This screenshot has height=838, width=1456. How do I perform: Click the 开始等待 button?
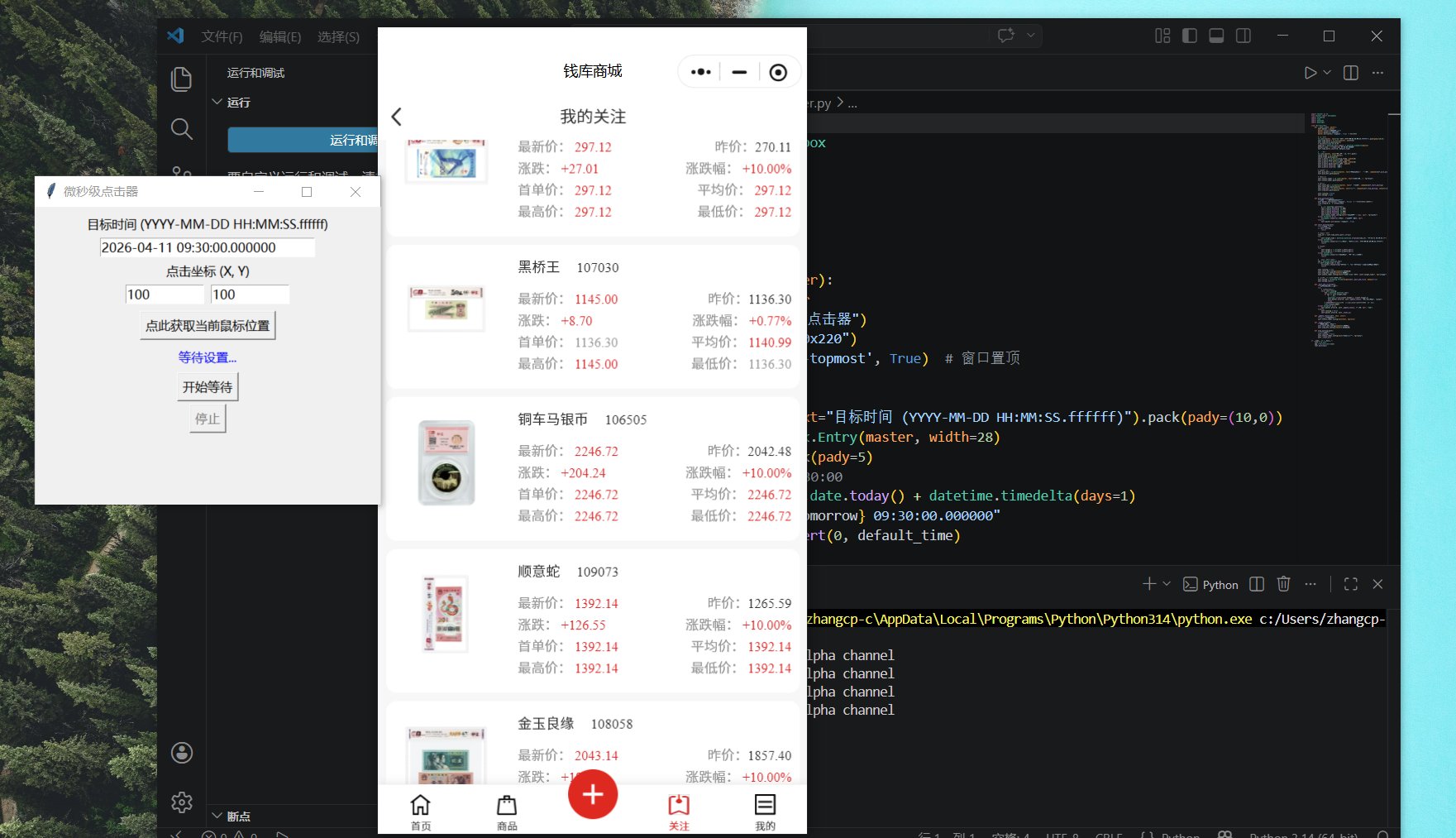(208, 387)
